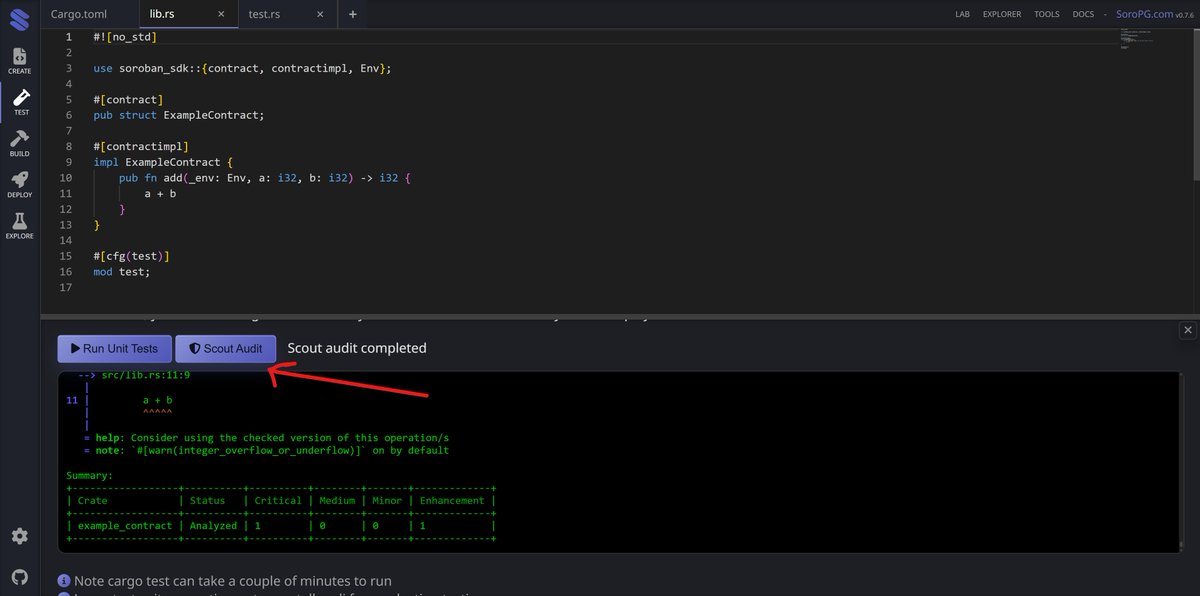Image resolution: width=1200 pixels, height=596 pixels.
Task: Close the bottom test panel
Action: (1187, 330)
